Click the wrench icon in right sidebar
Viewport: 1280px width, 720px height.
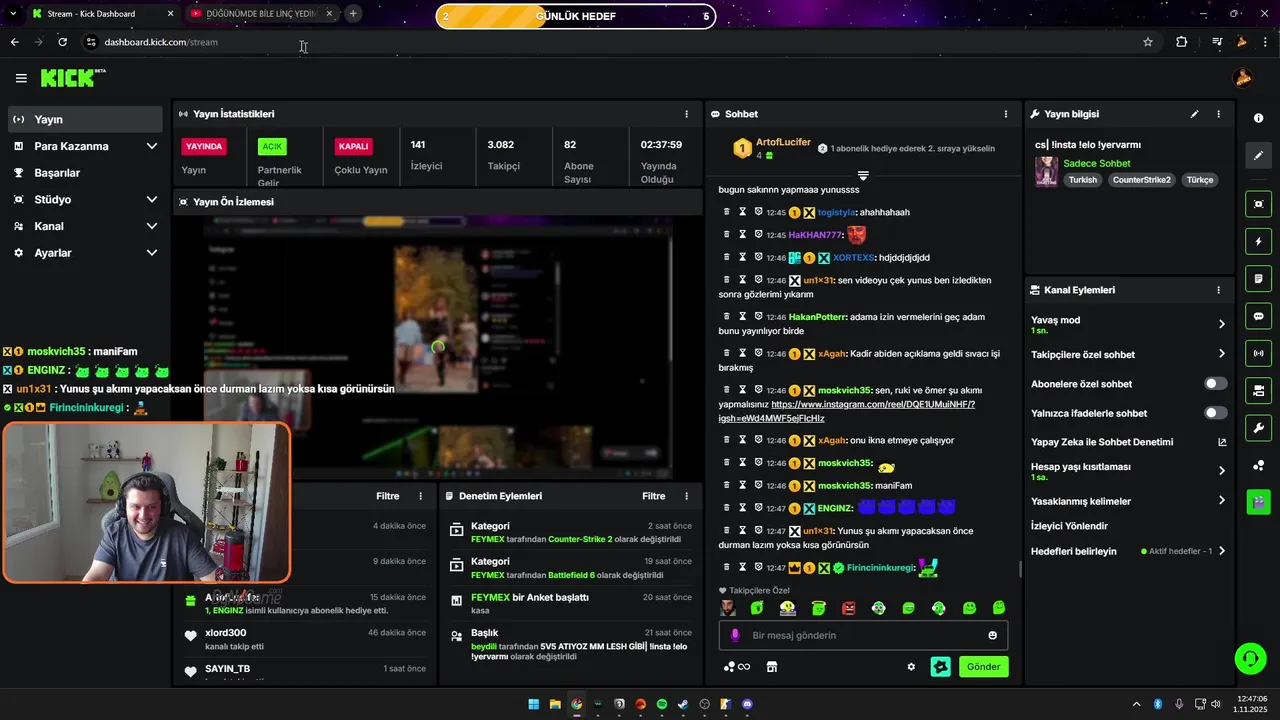[x=1258, y=428]
